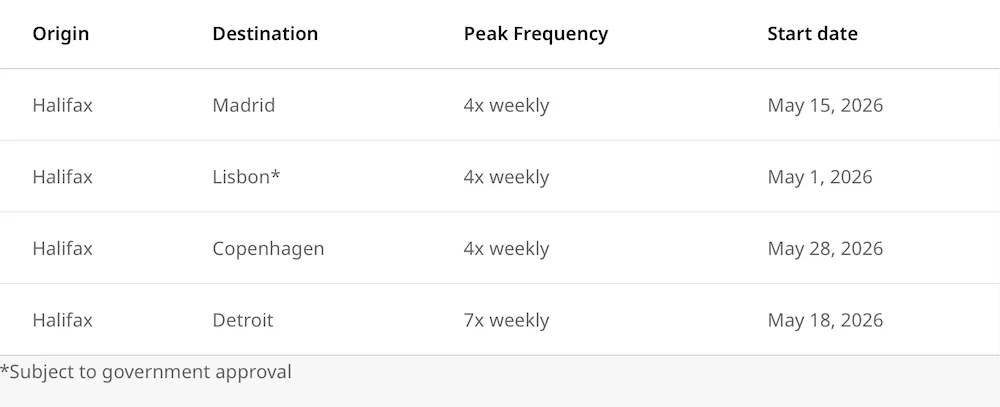Click the 7x weekly frequency cell
Screen dimensions: 1000x407
click(x=506, y=320)
